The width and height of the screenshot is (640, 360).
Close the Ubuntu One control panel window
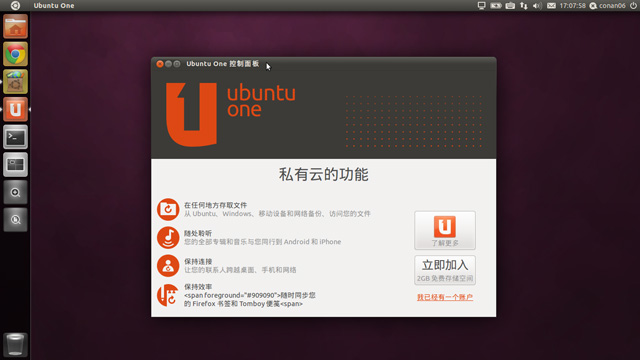tap(160, 64)
